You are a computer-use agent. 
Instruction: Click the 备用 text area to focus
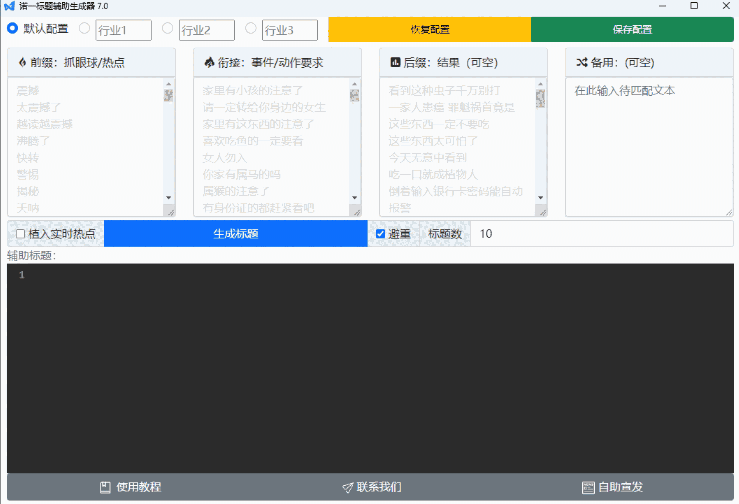click(647, 150)
